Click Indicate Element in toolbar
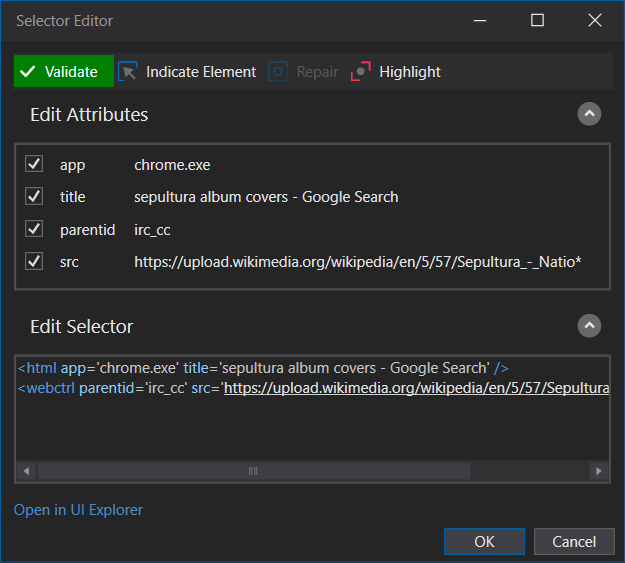Image resolution: width=625 pixels, height=563 pixels. tap(187, 72)
